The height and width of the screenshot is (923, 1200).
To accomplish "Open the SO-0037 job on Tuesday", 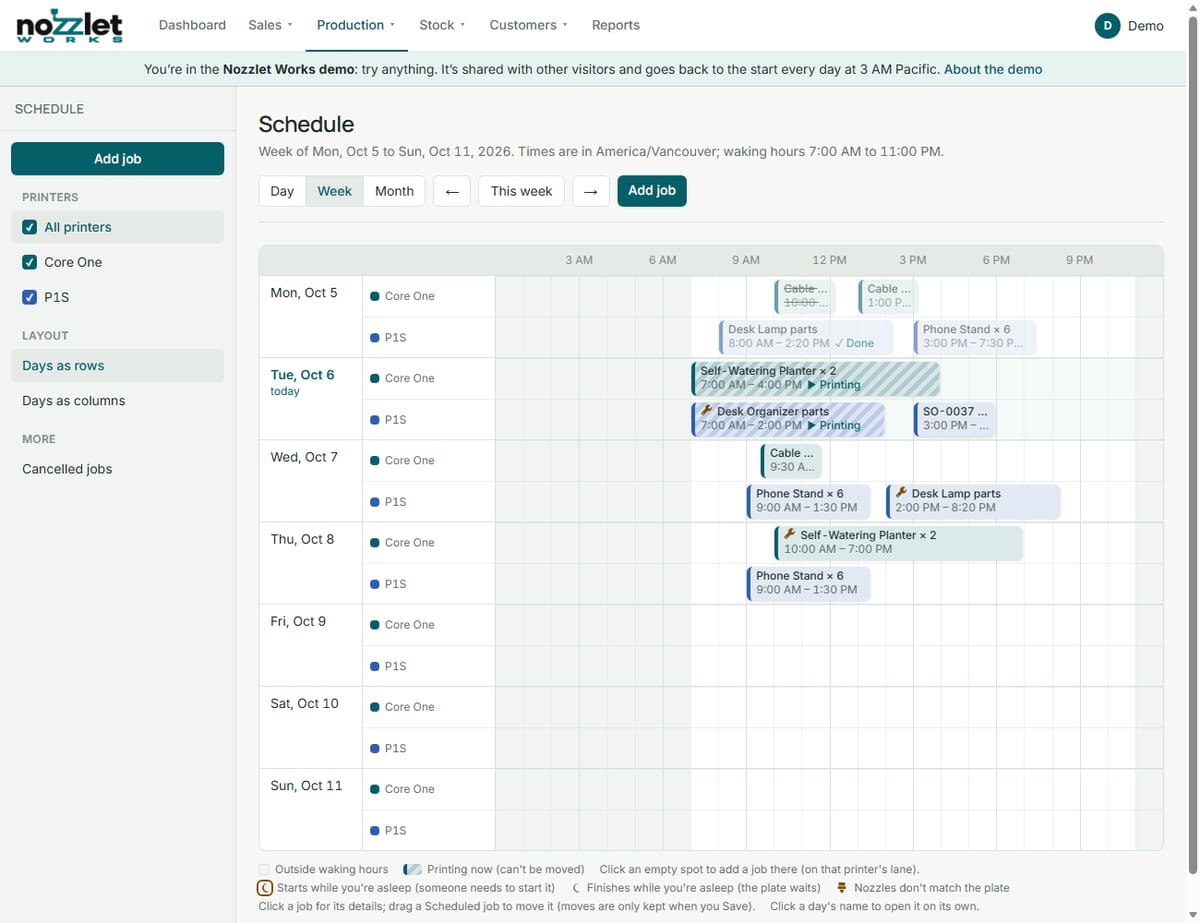I will coord(954,419).
